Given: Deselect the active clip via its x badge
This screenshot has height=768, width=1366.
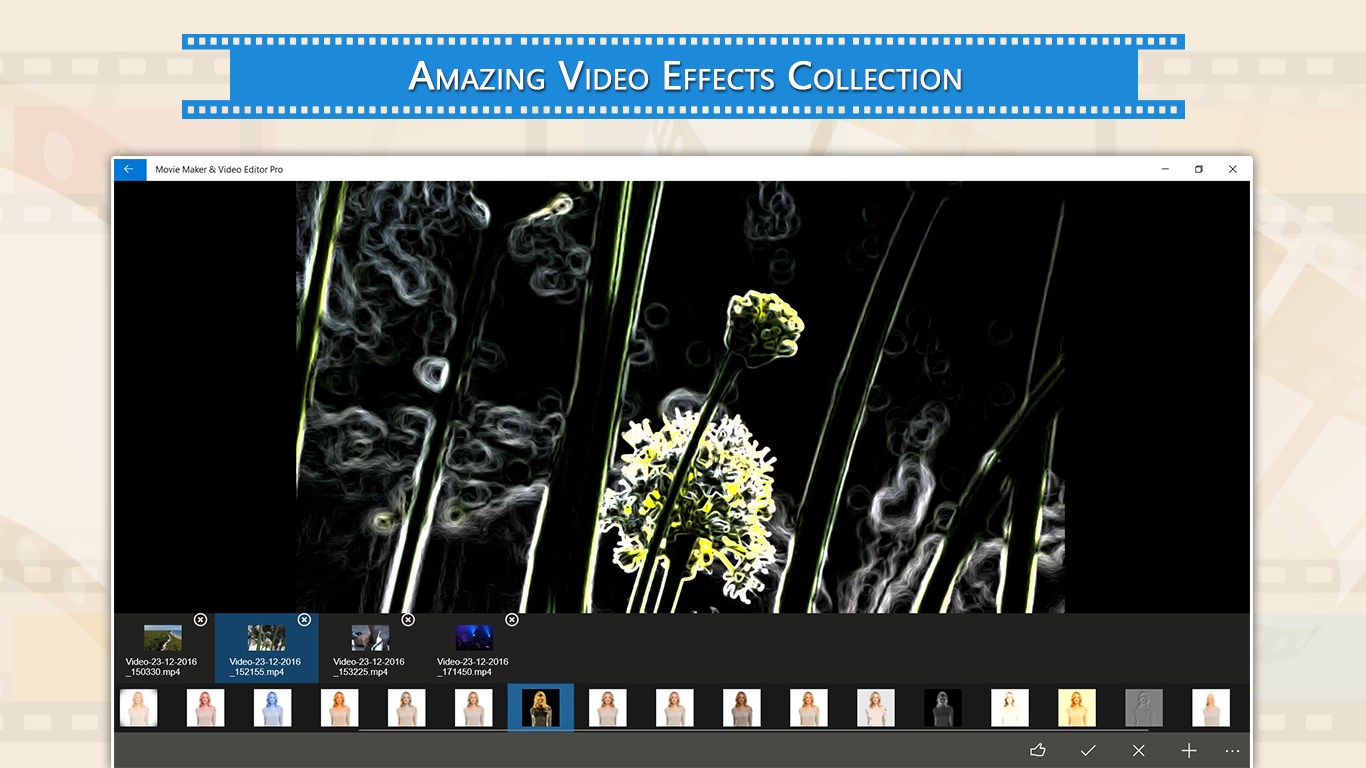Looking at the screenshot, I should coord(304,620).
